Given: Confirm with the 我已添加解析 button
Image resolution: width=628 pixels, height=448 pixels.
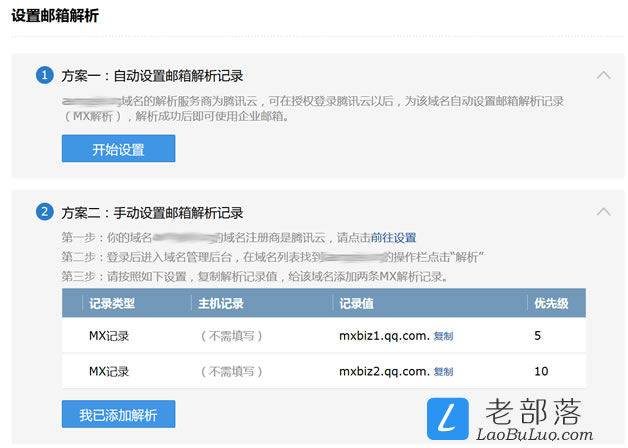Looking at the screenshot, I should 118,413.
